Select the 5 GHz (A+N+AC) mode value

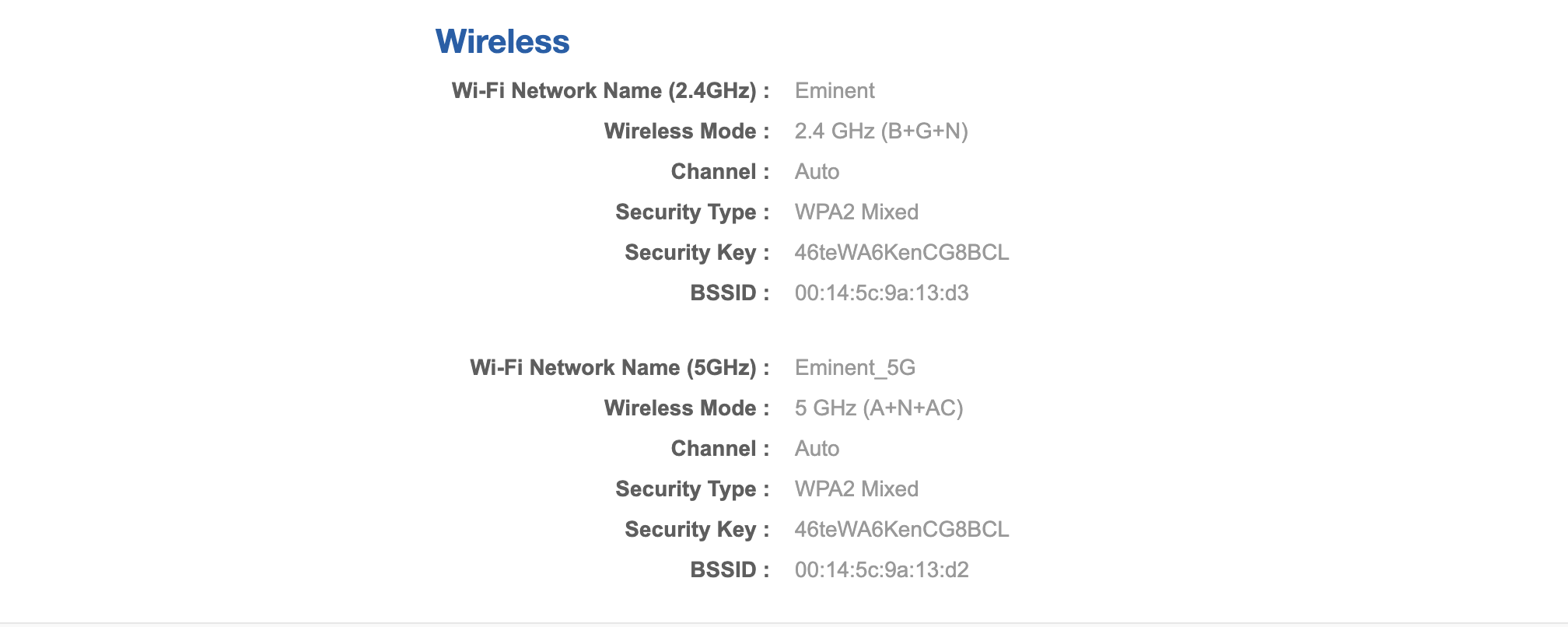coord(879,408)
